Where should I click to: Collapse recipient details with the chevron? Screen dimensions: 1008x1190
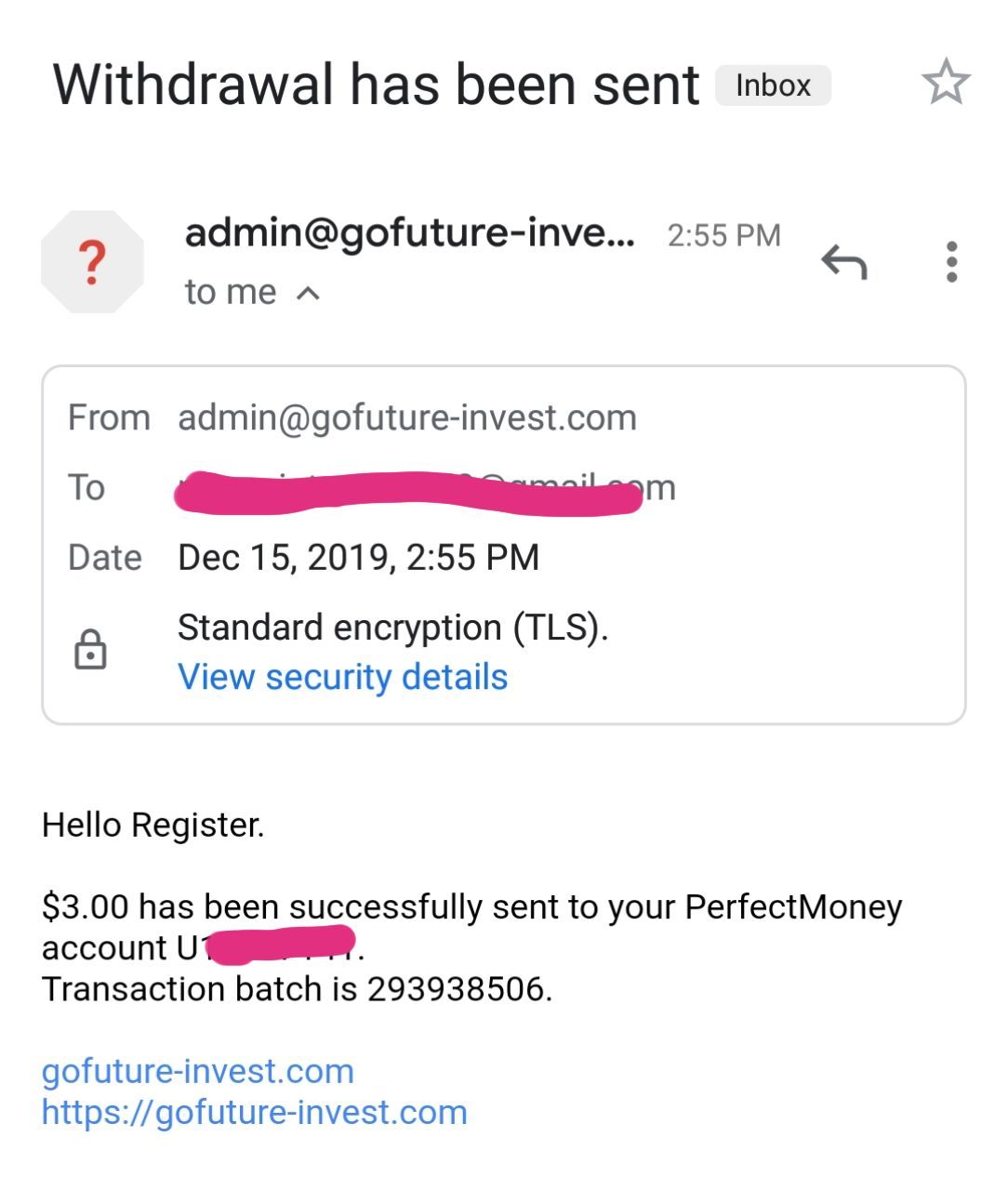point(308,294)
